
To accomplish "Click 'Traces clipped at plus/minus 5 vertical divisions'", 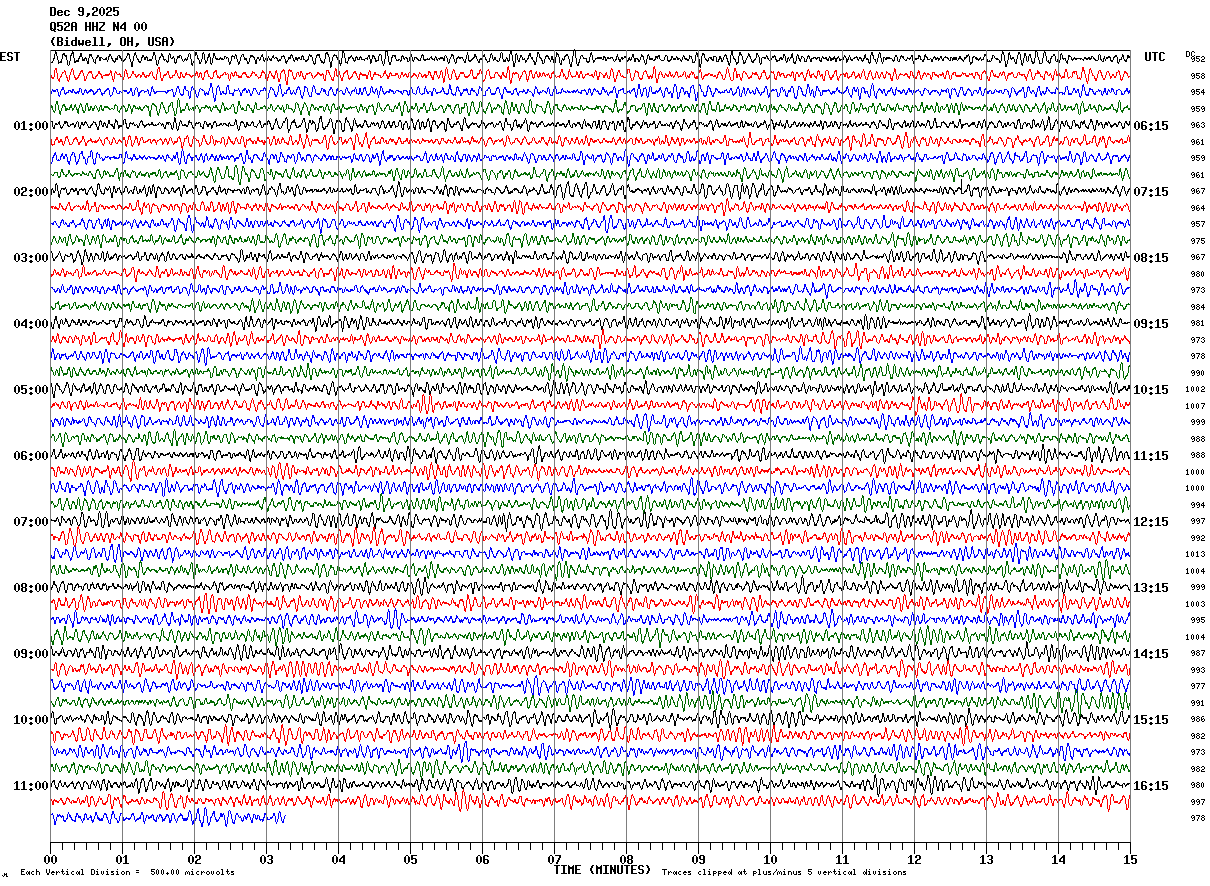I will point(784,873).
